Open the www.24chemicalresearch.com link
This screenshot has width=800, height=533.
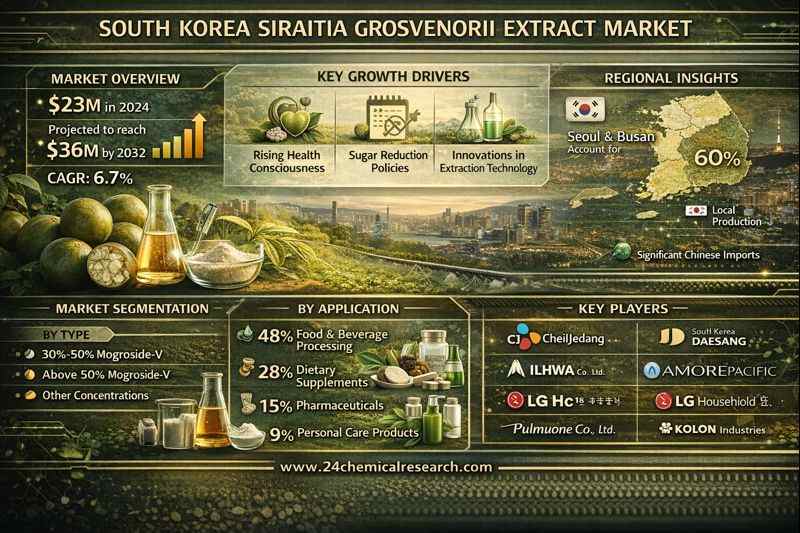(x=386, y=467)
